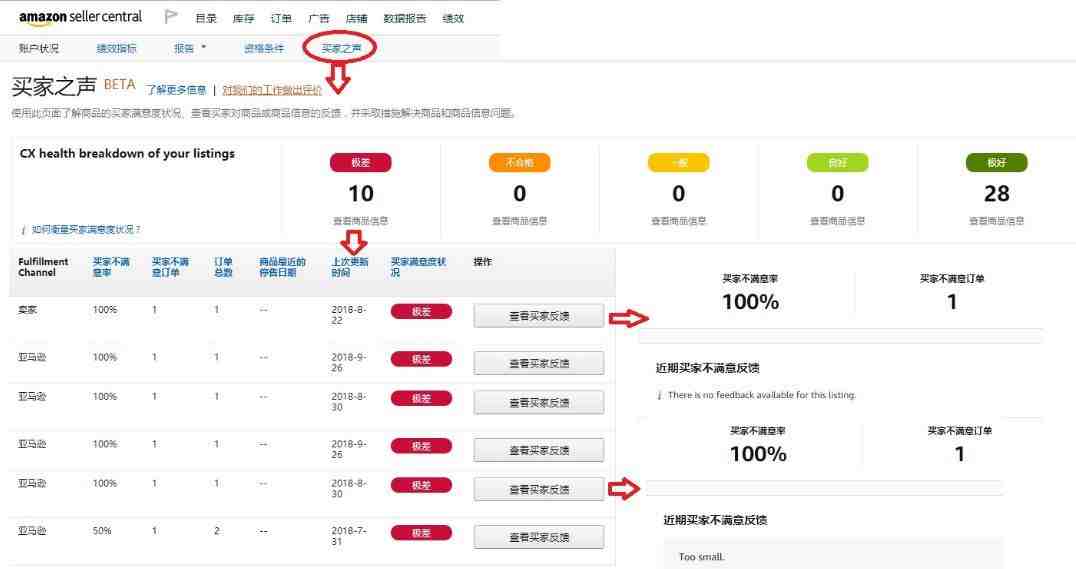This screenshot has height=569, width=1076.
Task: Open the 绩效 menu
Action: click(453, 19)
